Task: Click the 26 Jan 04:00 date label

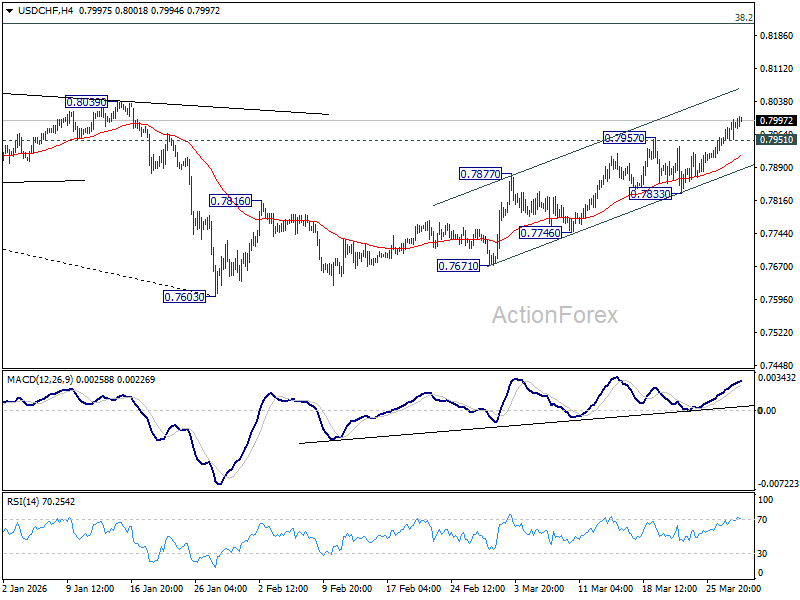Action: (220, 589)
